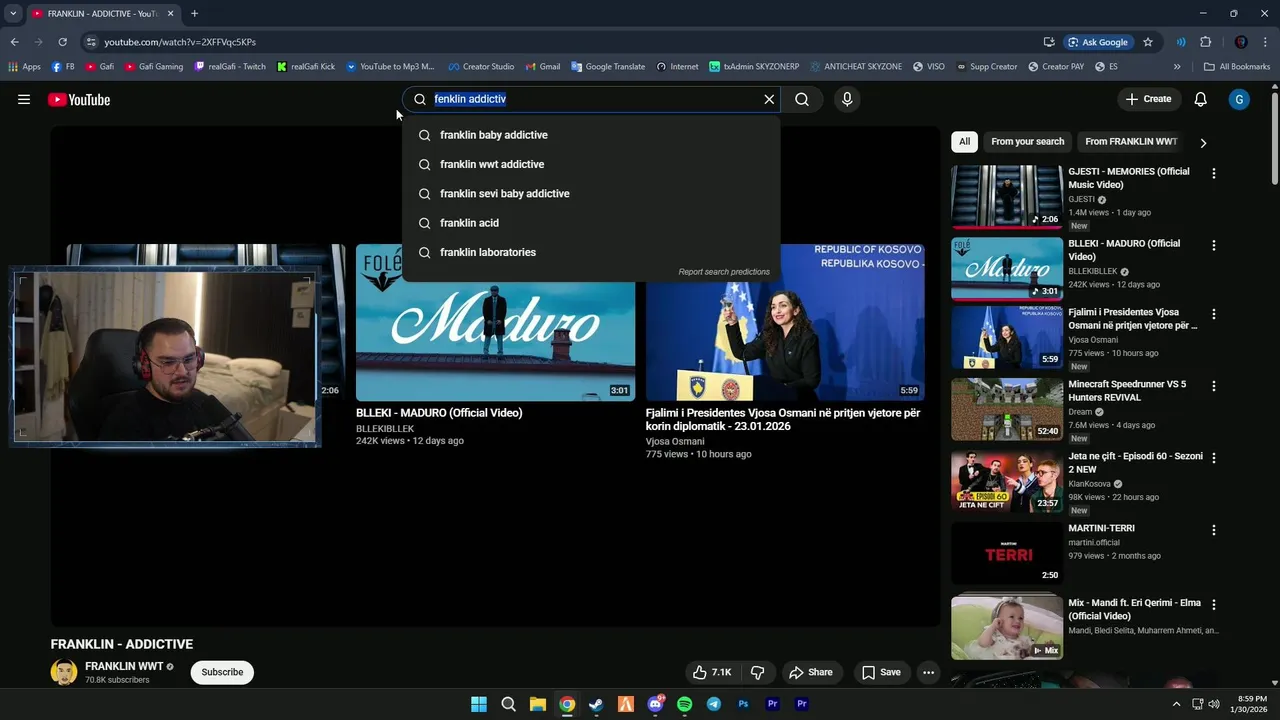This screenshot has height=720, width=1280.
Task: Select suggestion 'franklin laboratories'
Action: [x=591, y=252]
